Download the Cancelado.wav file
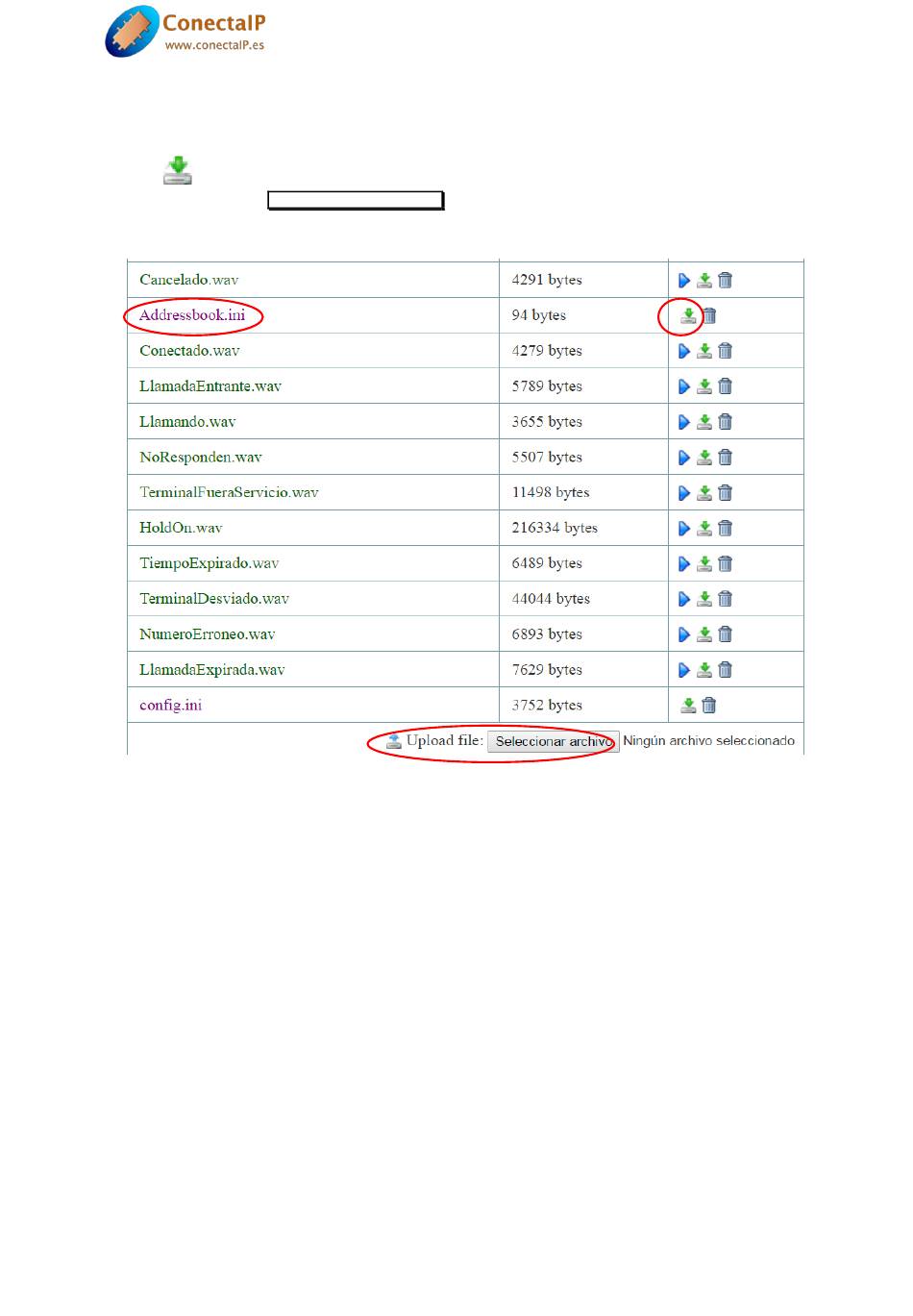 click(704, 280)
